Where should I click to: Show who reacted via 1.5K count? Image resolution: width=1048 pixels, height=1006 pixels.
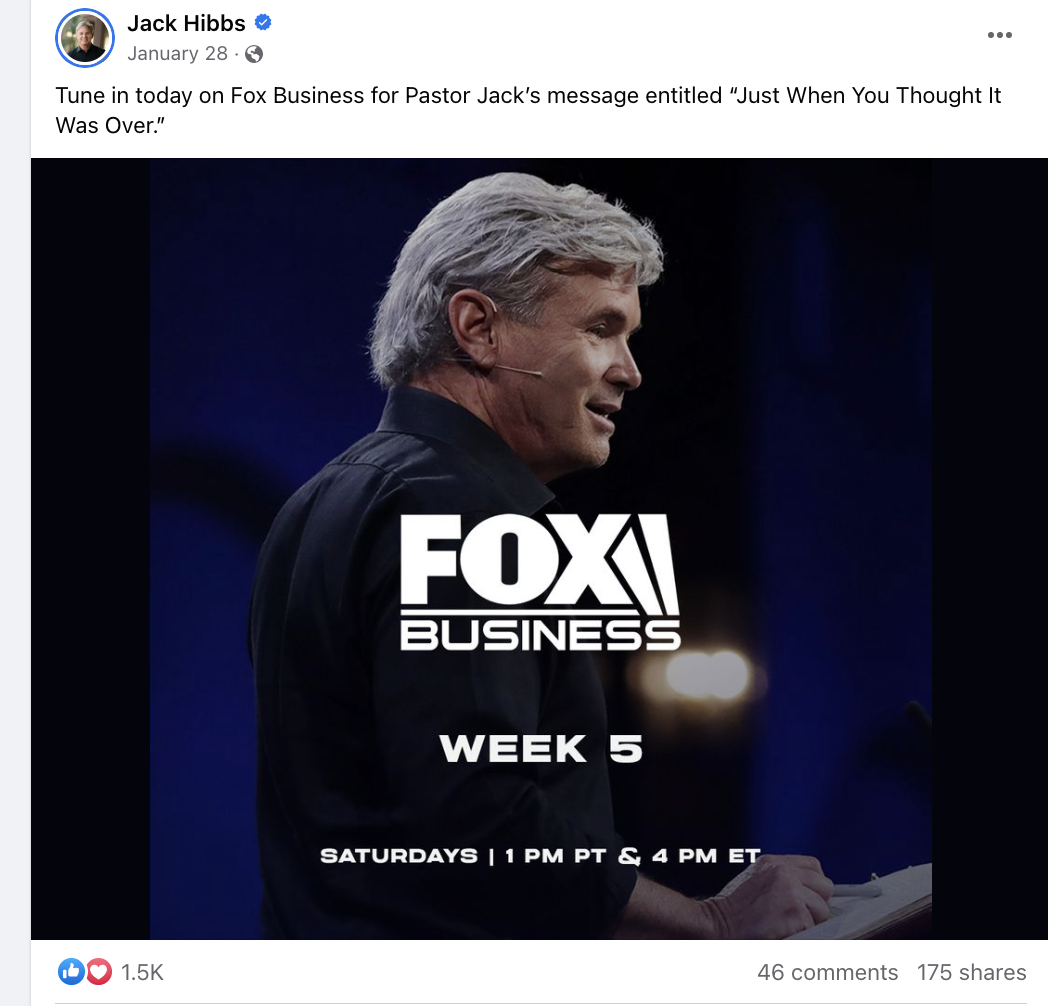point(142,972)
